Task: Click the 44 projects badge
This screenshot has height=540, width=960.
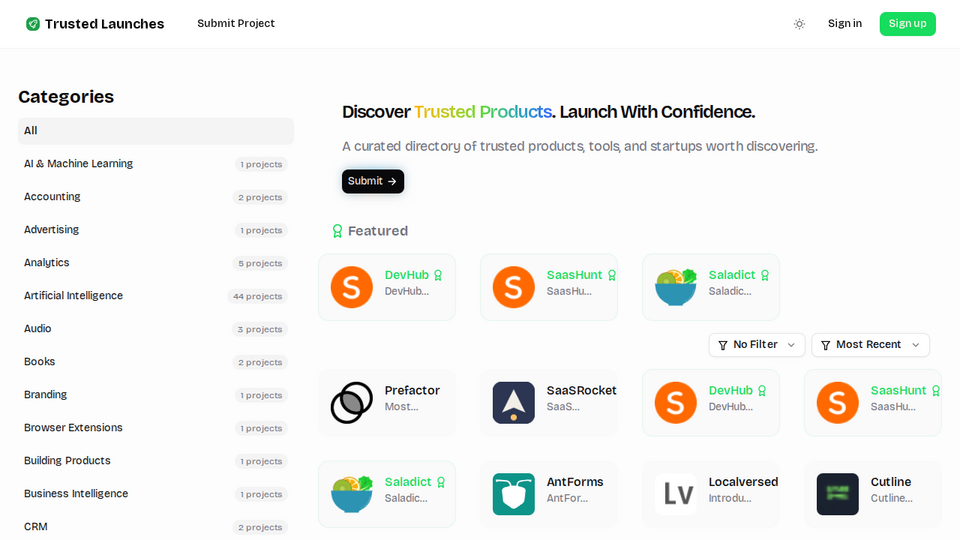Action: click(257, 296)
